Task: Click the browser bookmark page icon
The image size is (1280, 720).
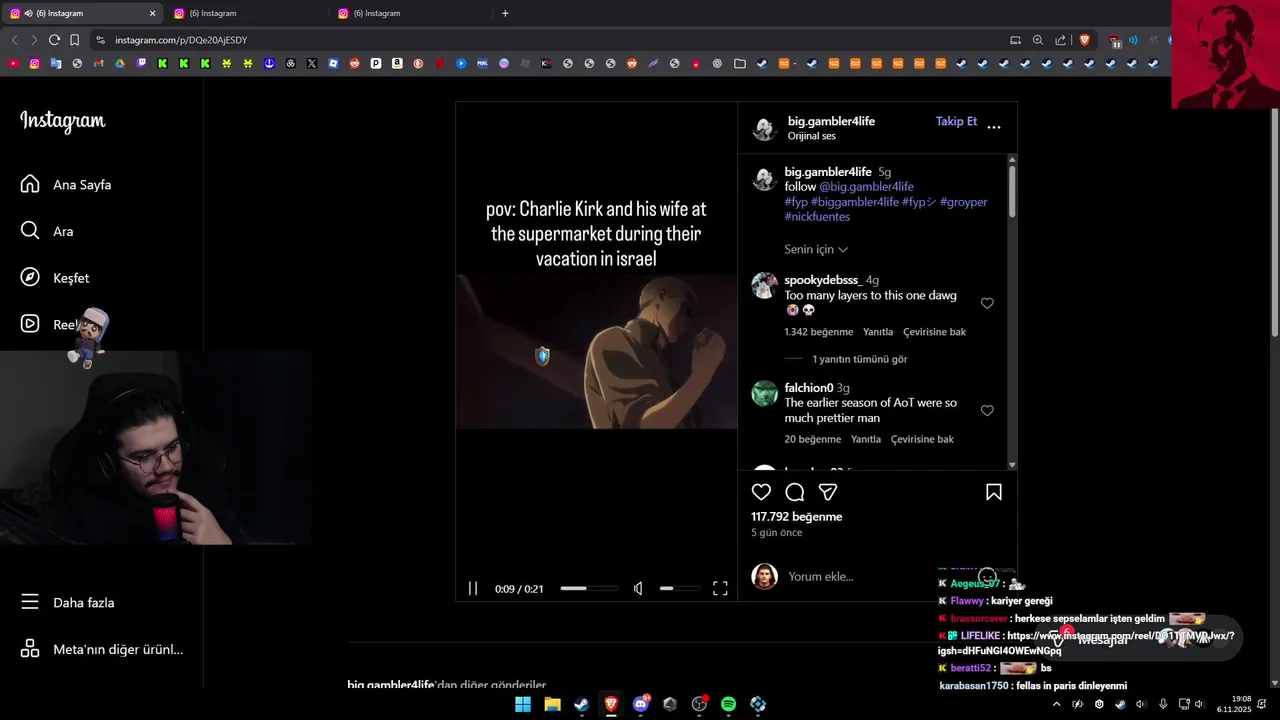Action: 75,40
